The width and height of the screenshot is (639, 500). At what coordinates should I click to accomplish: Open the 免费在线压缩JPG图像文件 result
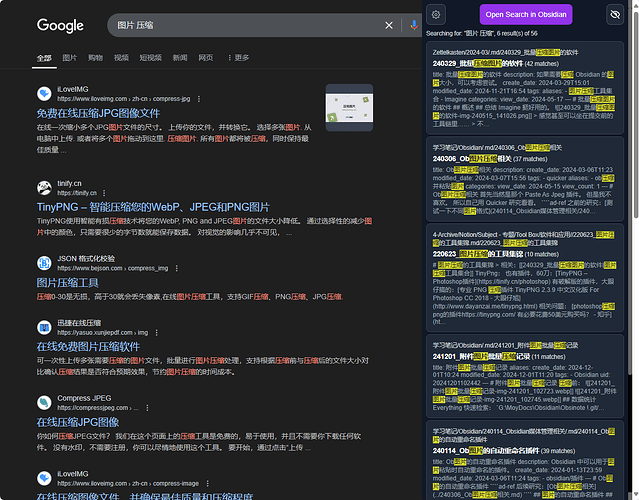(98, 113)
